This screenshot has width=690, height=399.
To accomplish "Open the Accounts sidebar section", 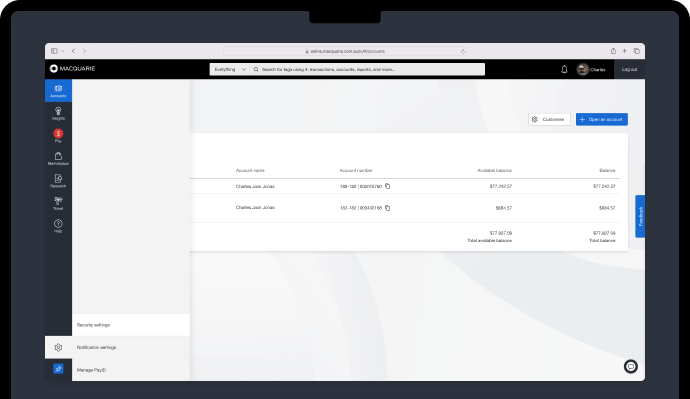I will tap(58, 91).
